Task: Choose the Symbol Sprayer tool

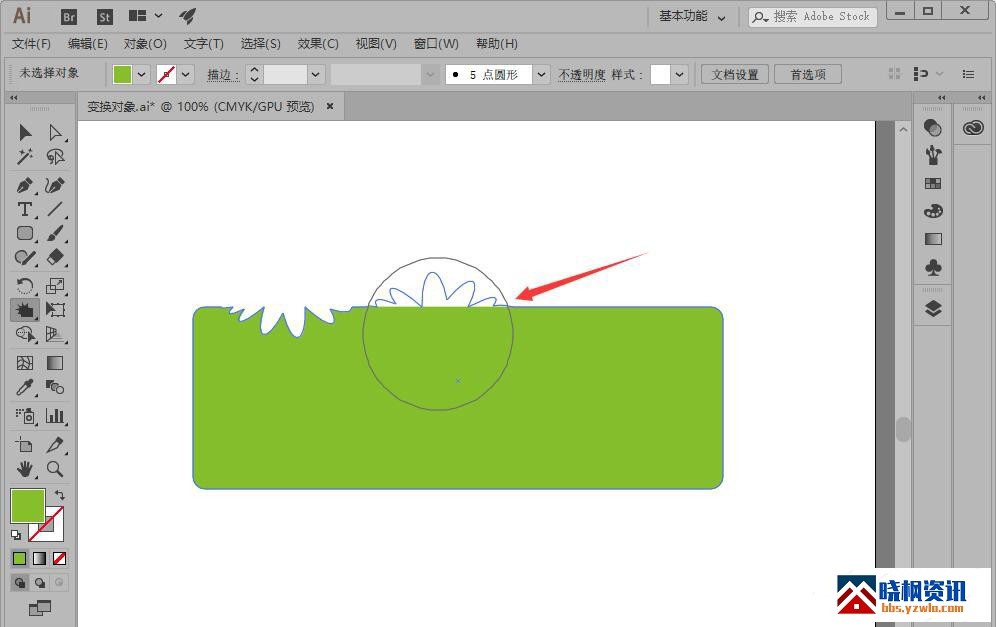Action: click(x=25, y=415)
